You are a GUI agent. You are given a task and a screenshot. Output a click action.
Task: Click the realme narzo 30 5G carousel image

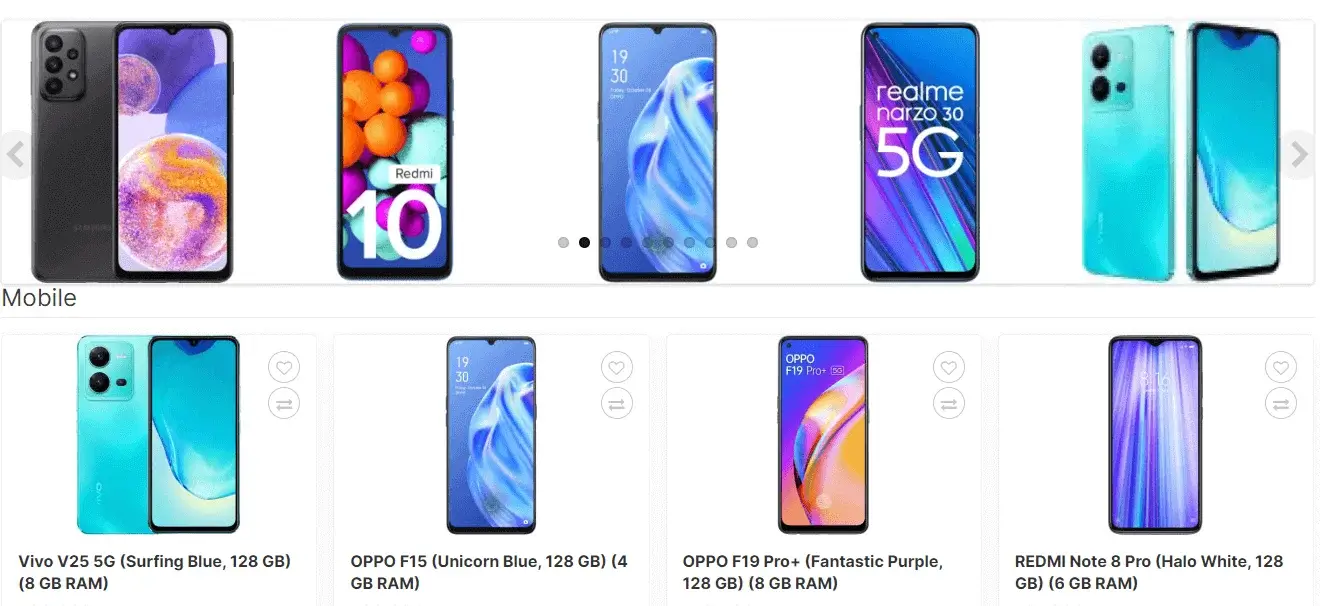pos(920,152)
